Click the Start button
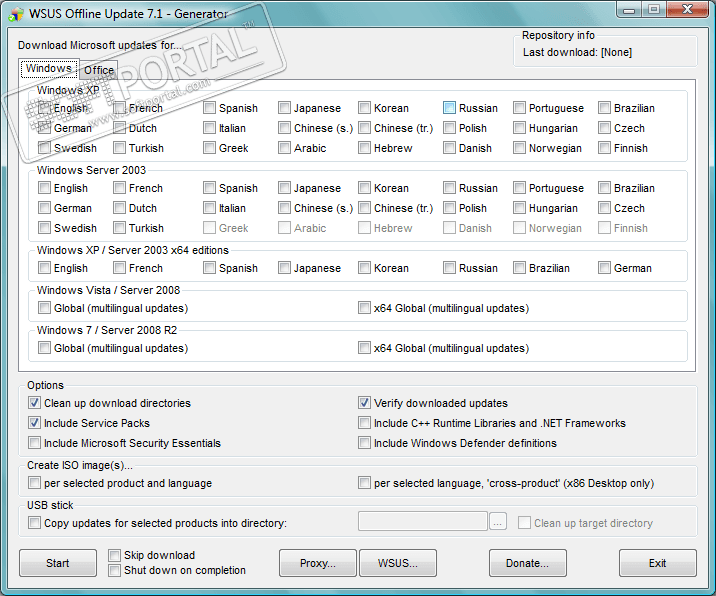716x596 pixels. (x=58, y=563)
